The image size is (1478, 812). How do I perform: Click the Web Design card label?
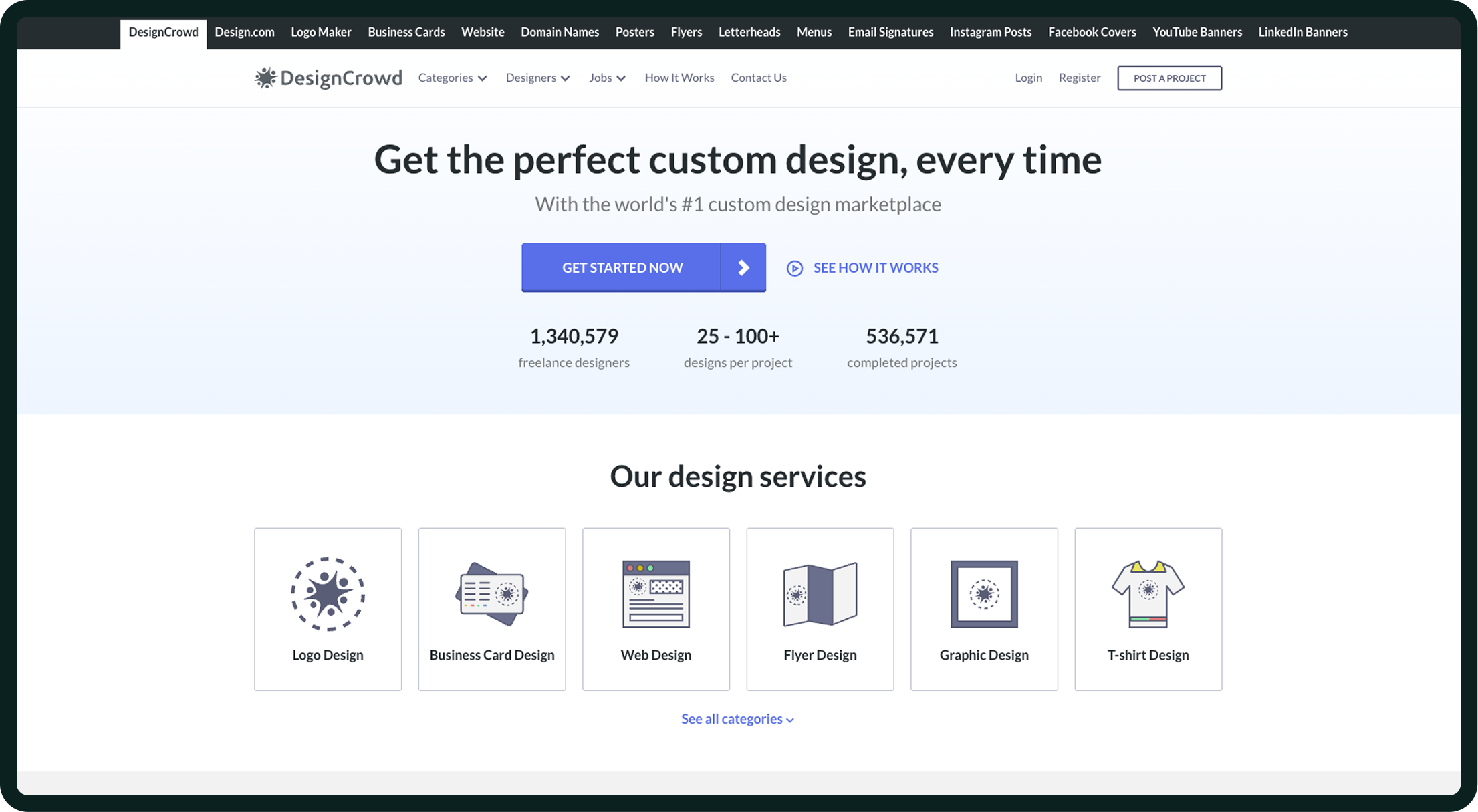click(x=656, y=655)
